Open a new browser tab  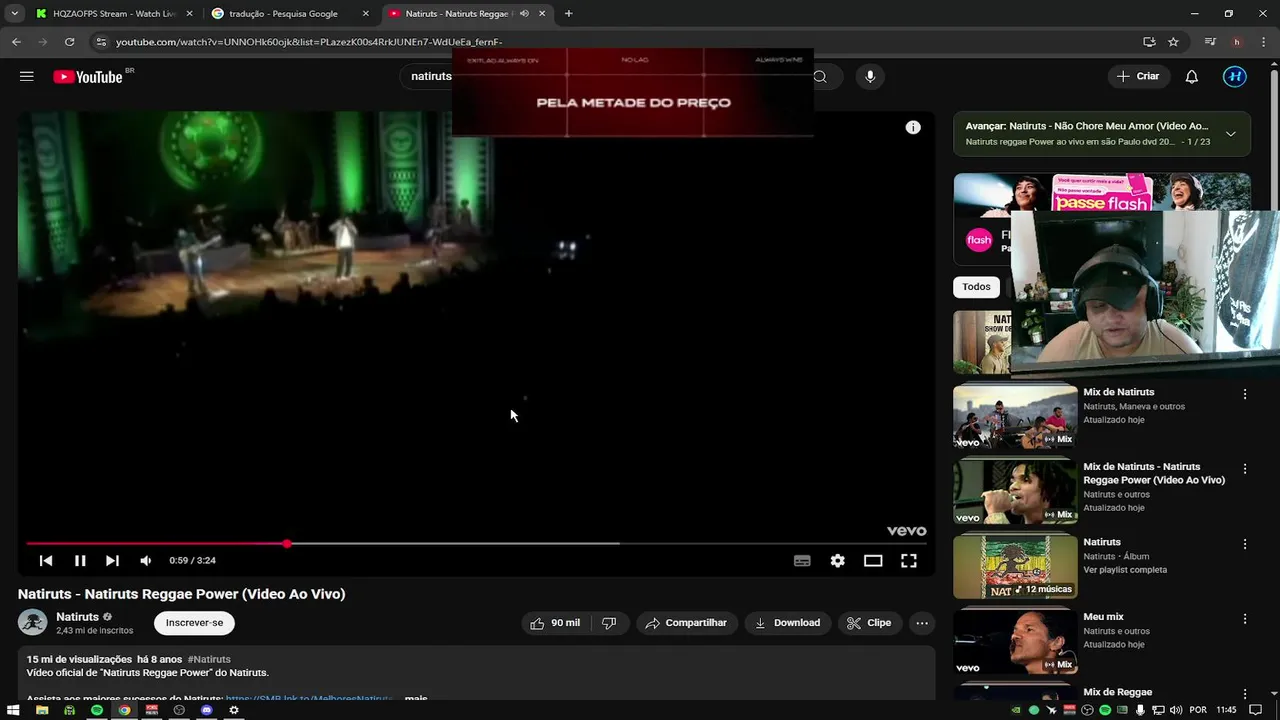568,14
